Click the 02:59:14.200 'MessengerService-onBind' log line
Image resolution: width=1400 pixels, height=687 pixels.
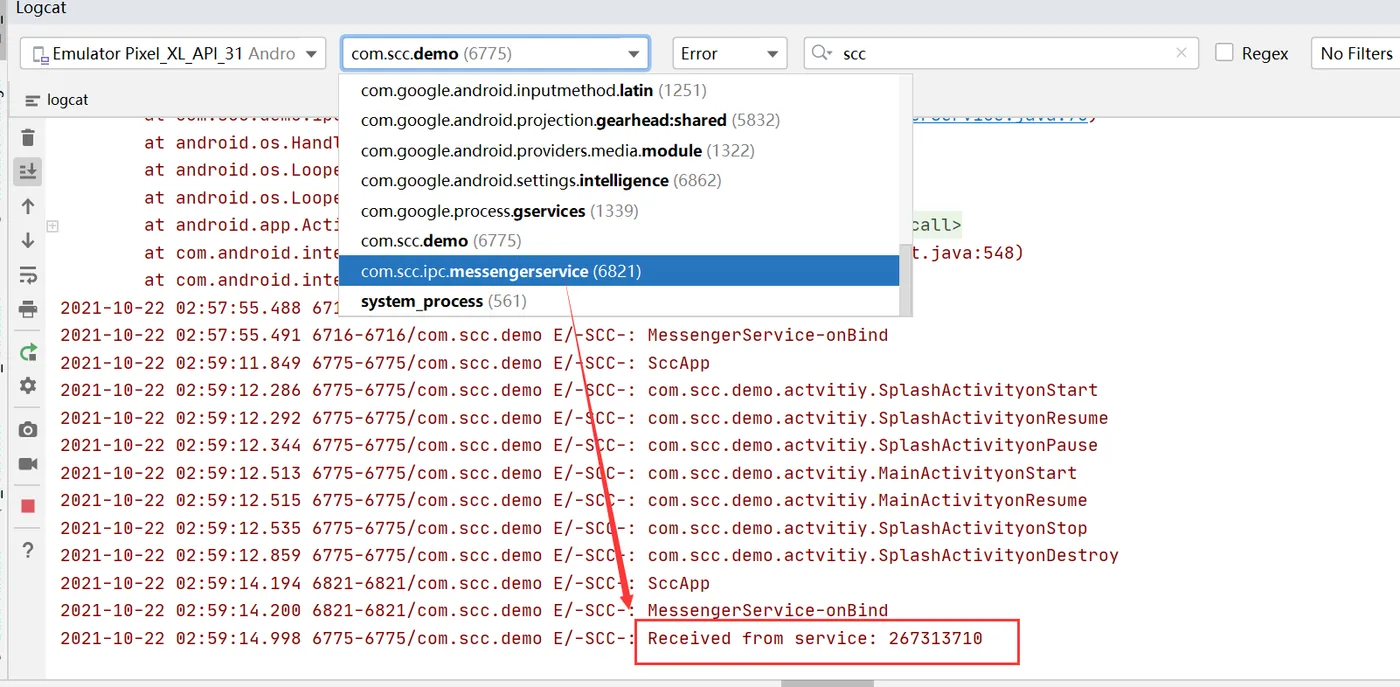pos(474,610)
